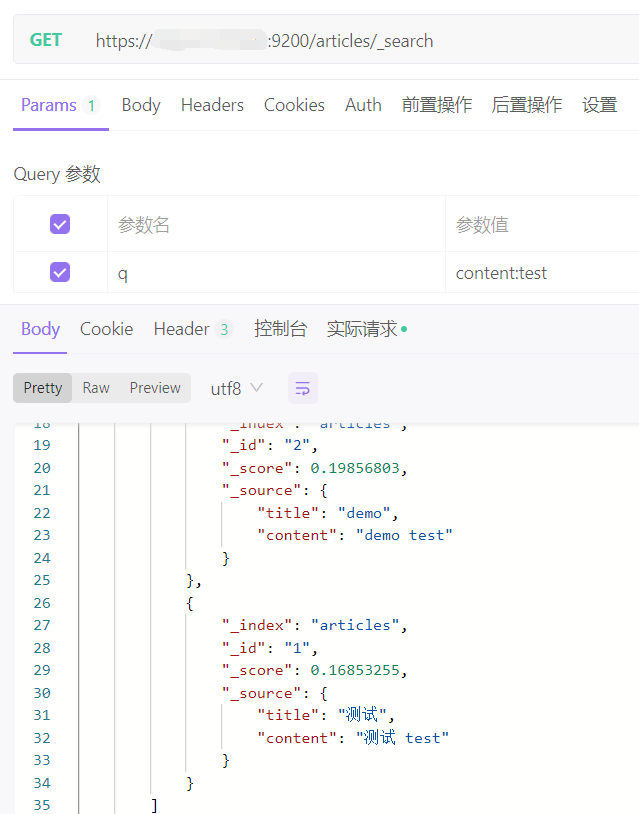
Task: Switch response view to Preview
Action: (155, 388)
